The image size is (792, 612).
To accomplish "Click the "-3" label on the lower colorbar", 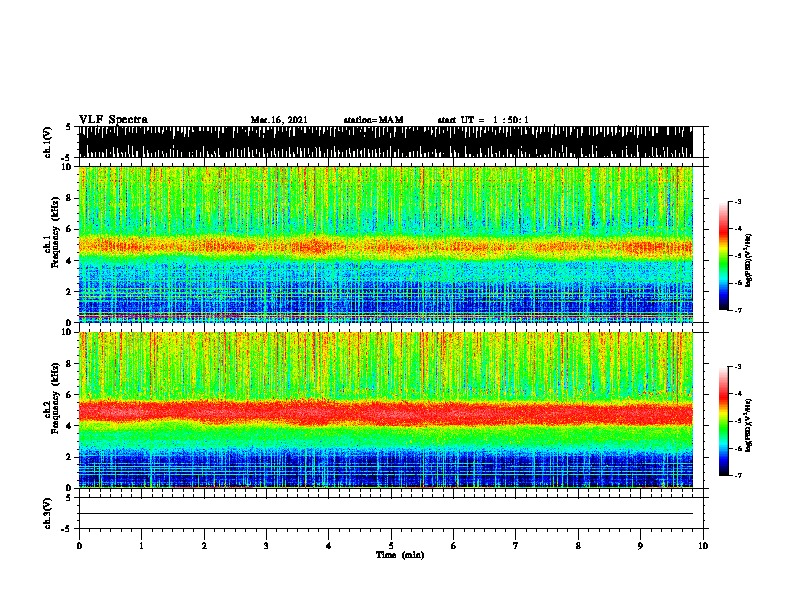I will [737, 367].
